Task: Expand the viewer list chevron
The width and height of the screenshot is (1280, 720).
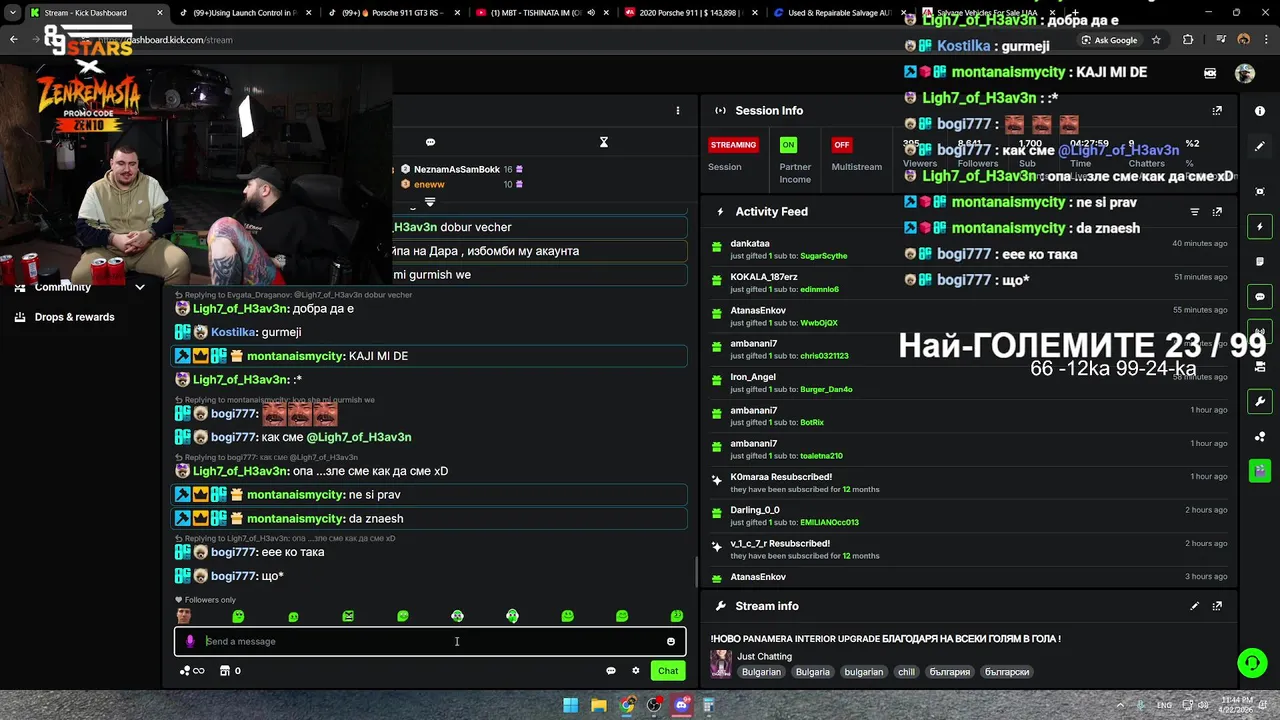Action: point(430,202)
